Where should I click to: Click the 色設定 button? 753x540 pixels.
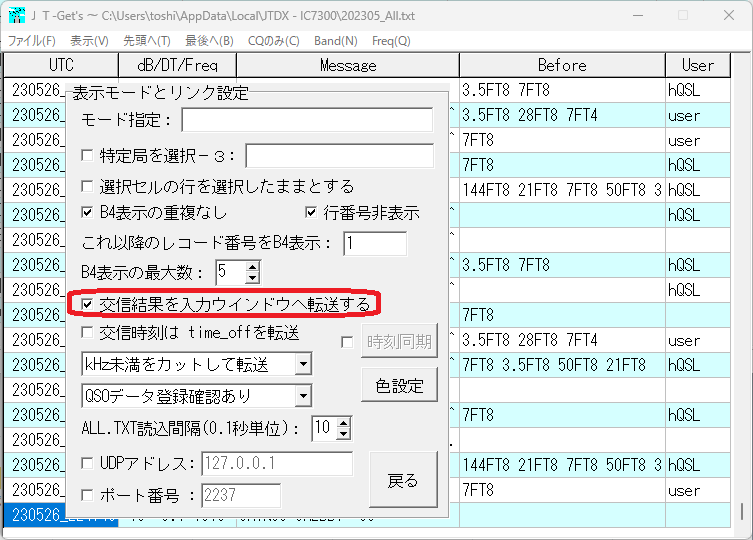pyautogui.click(x=399, y=385)
